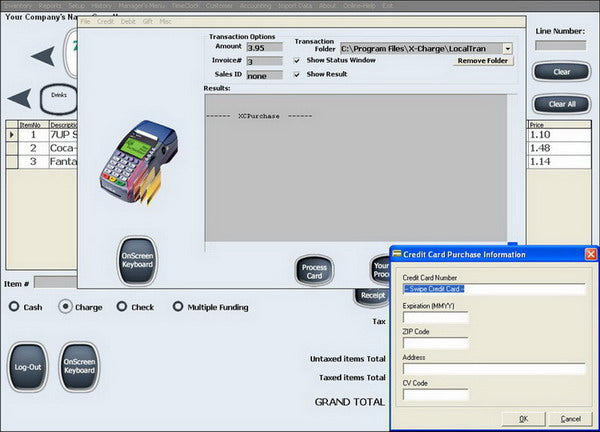The image size is (600, 432).
Task: Choose the Multiple Funding radio option
Action: (x=178, y=306)
